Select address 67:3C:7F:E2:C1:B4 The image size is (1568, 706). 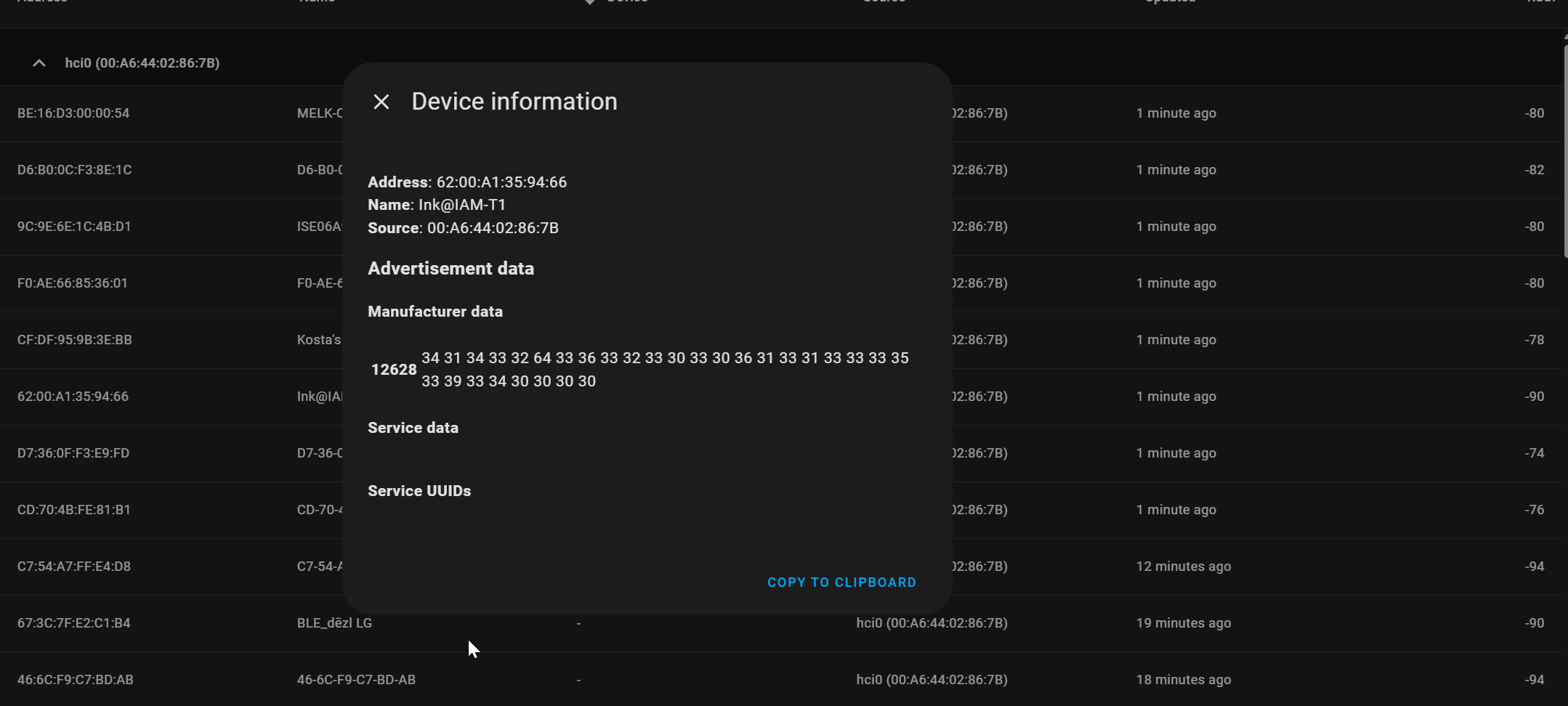click(x=74, y=623)
